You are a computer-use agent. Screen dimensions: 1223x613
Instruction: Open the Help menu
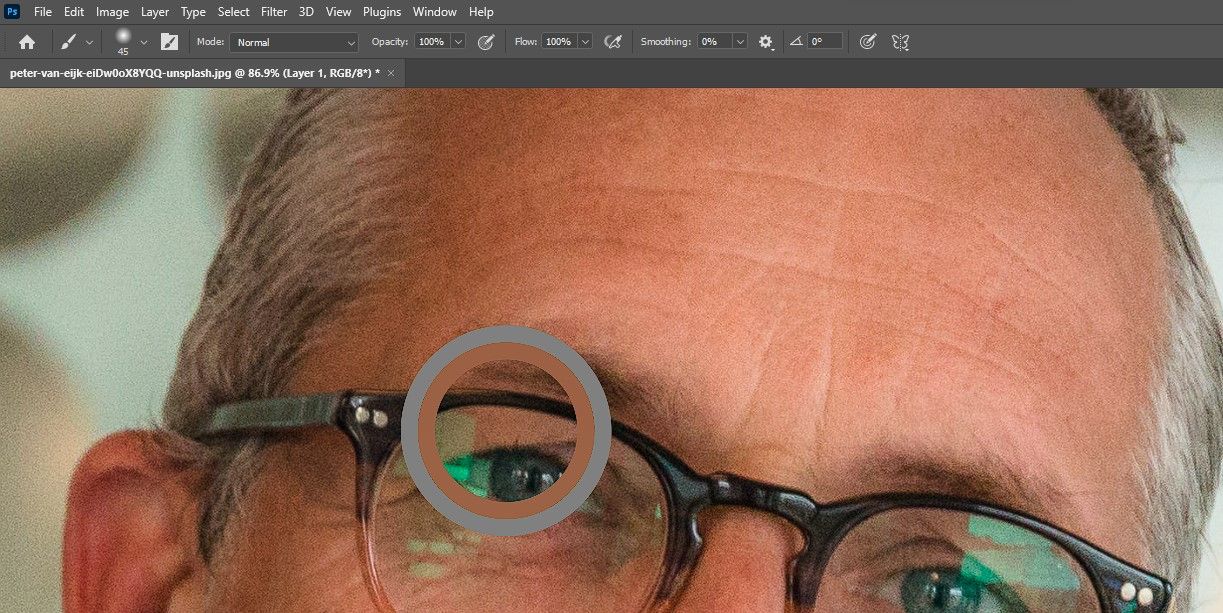click(x=481, y=12)
